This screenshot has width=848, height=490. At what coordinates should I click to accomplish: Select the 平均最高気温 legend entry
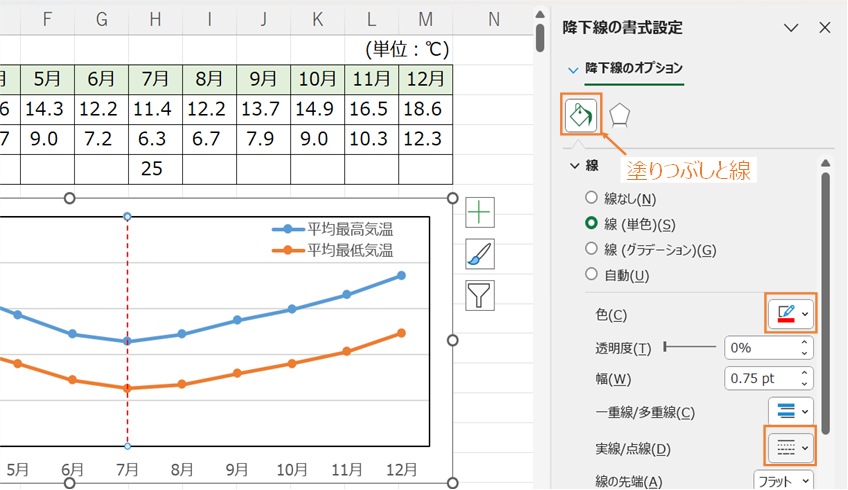(x=333, y=229)
